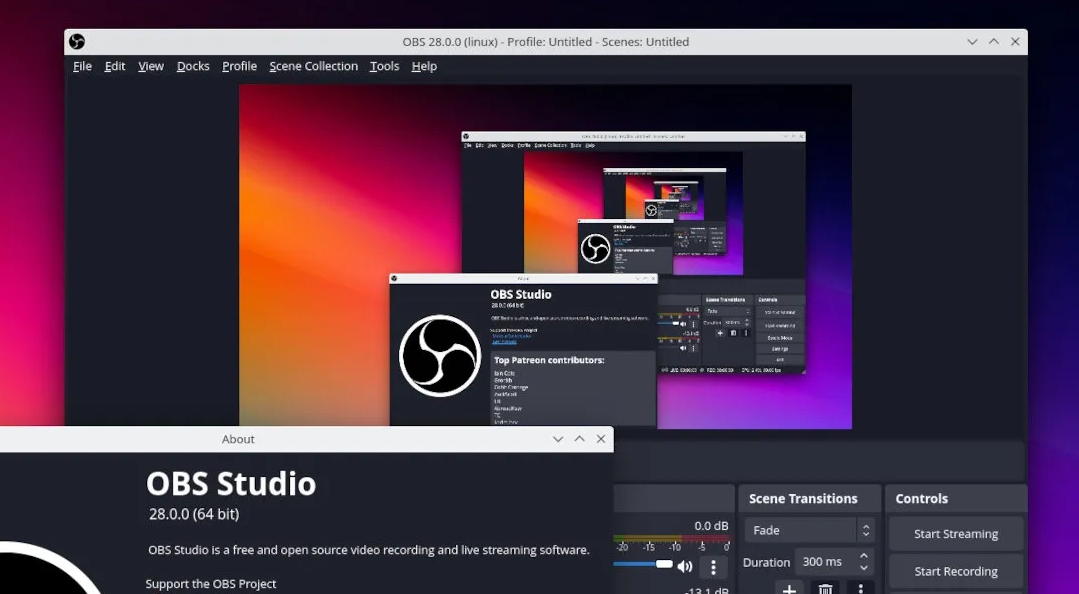Click the Scene Transitions dock header

tap(809, 498)
